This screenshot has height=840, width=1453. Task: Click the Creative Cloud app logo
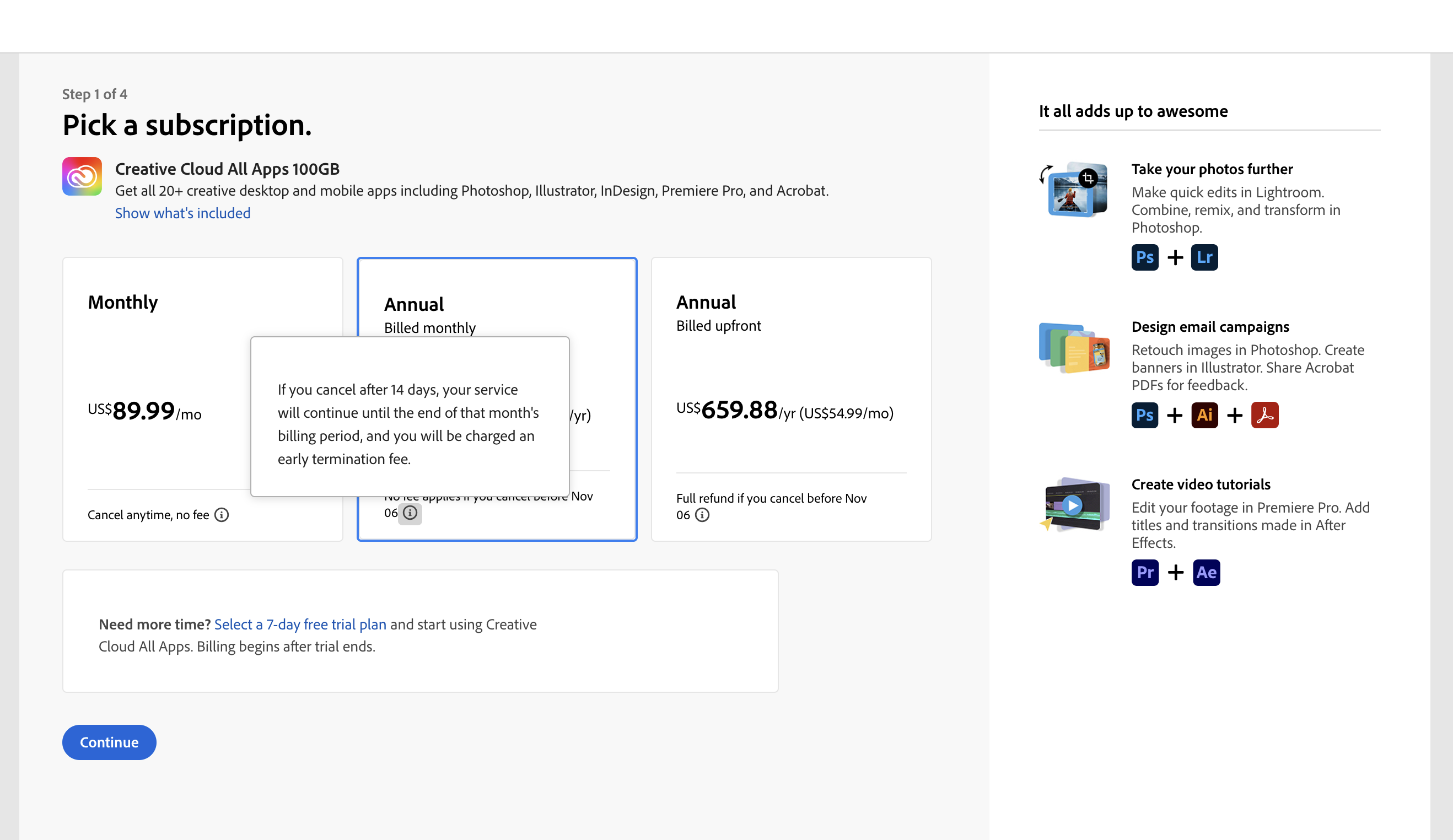pyautogui.click(x=82, y=176)
